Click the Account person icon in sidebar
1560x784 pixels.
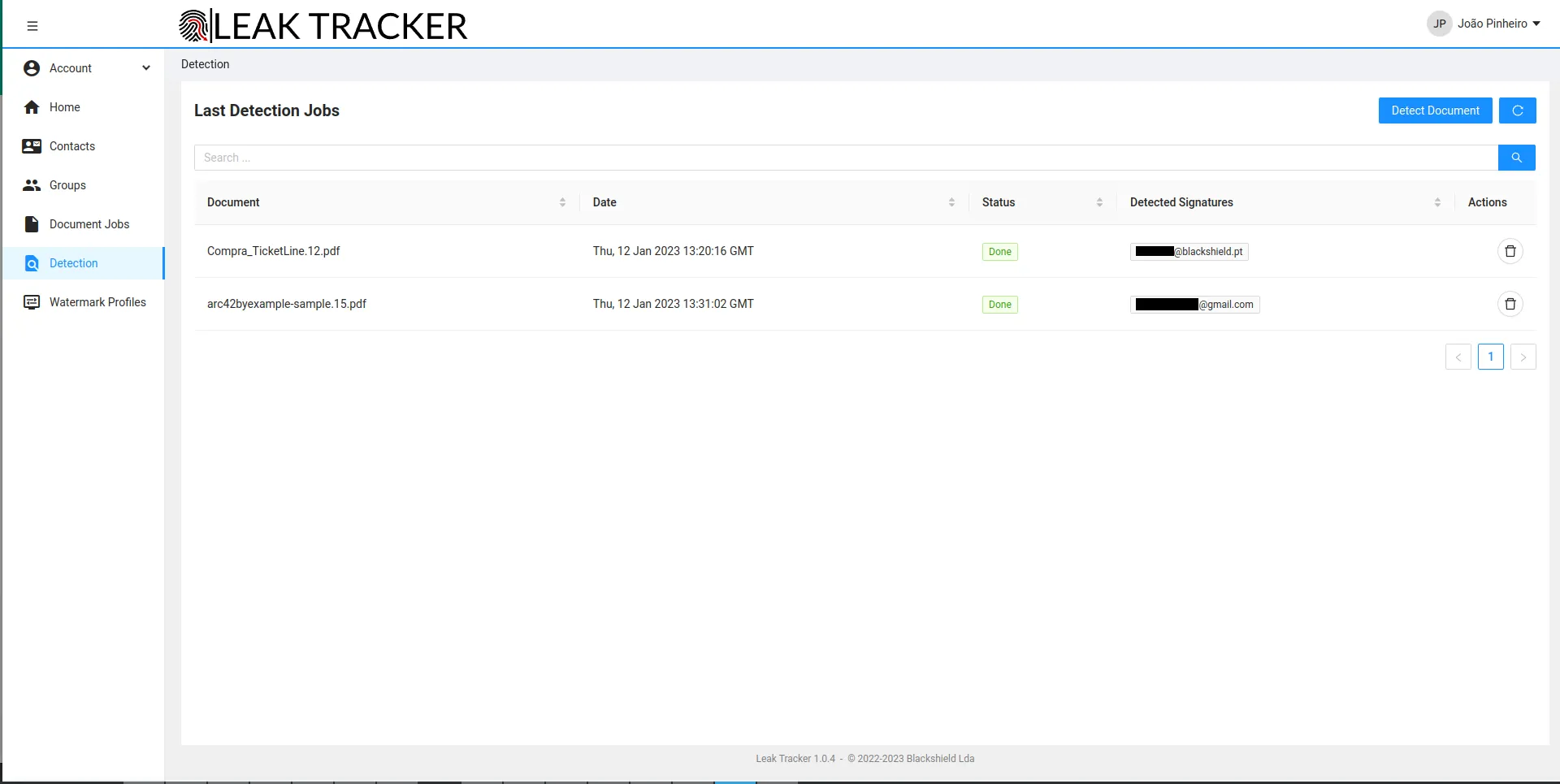point(32,68)
